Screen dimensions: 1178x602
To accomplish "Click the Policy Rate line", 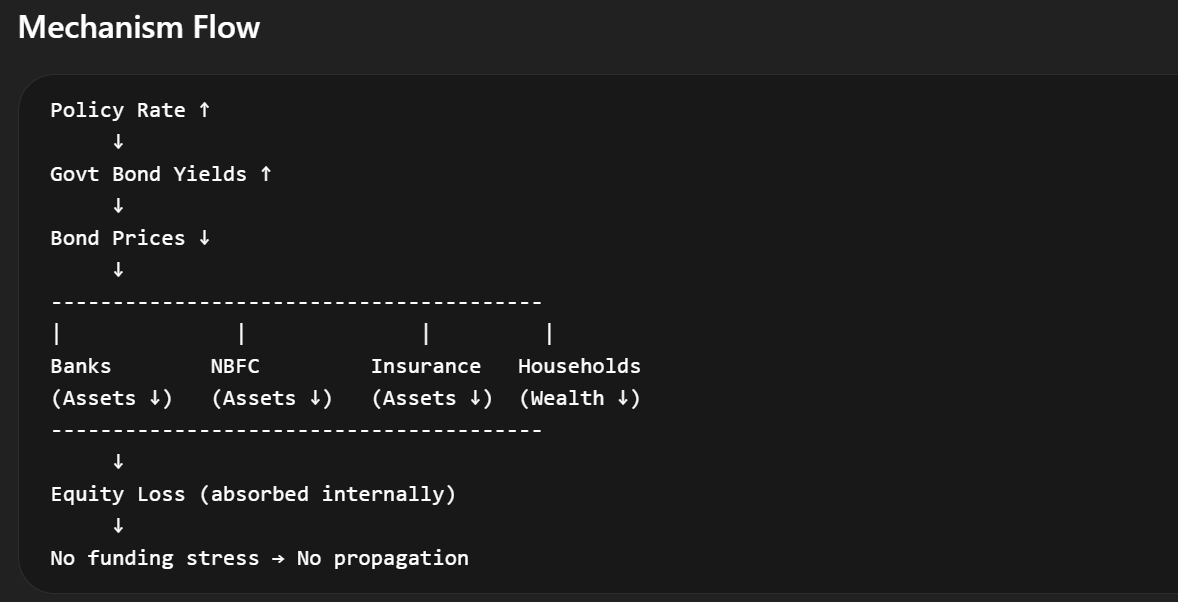I will point(131,110).
